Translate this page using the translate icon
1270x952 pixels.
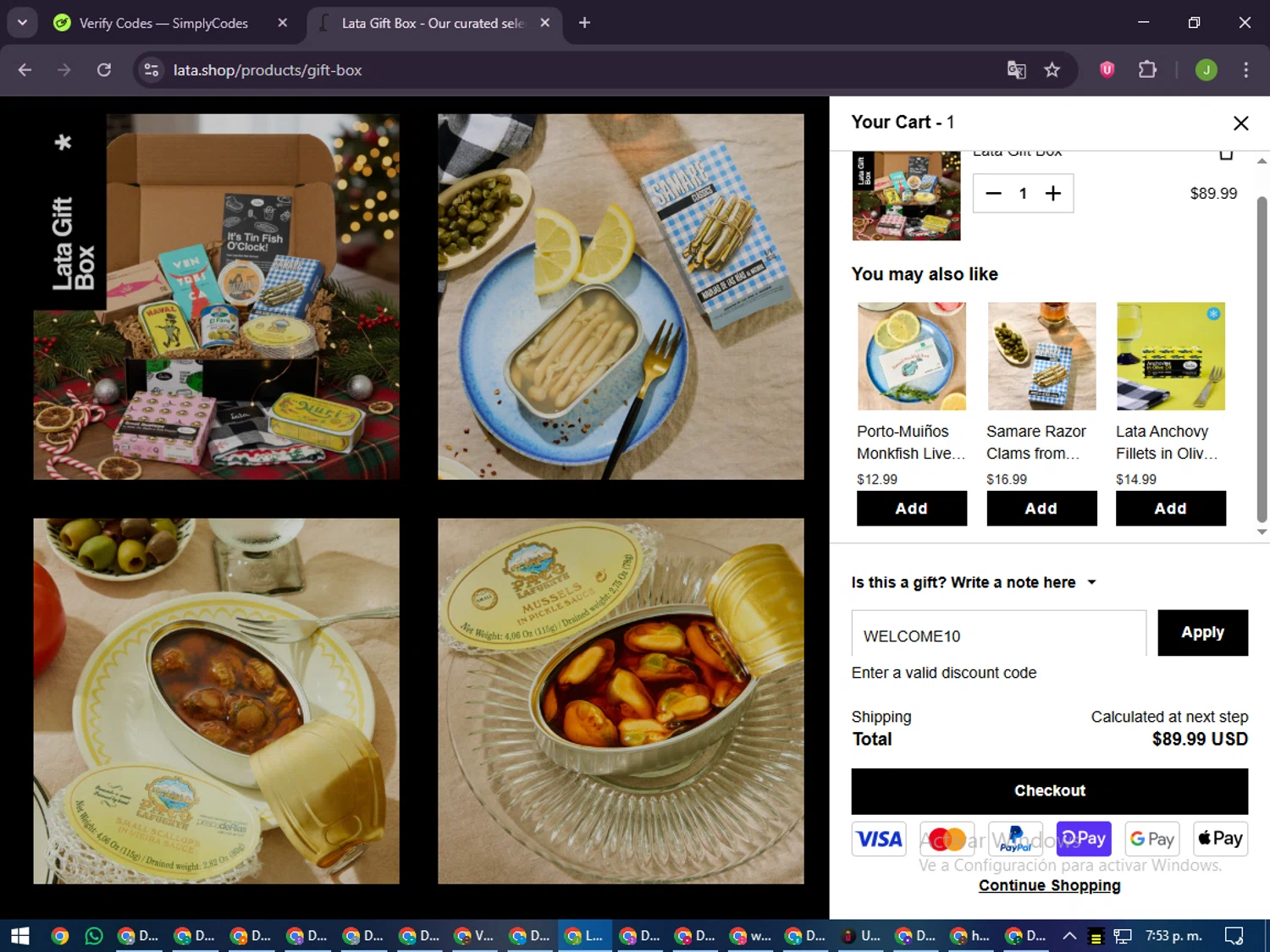point(1016,70)
